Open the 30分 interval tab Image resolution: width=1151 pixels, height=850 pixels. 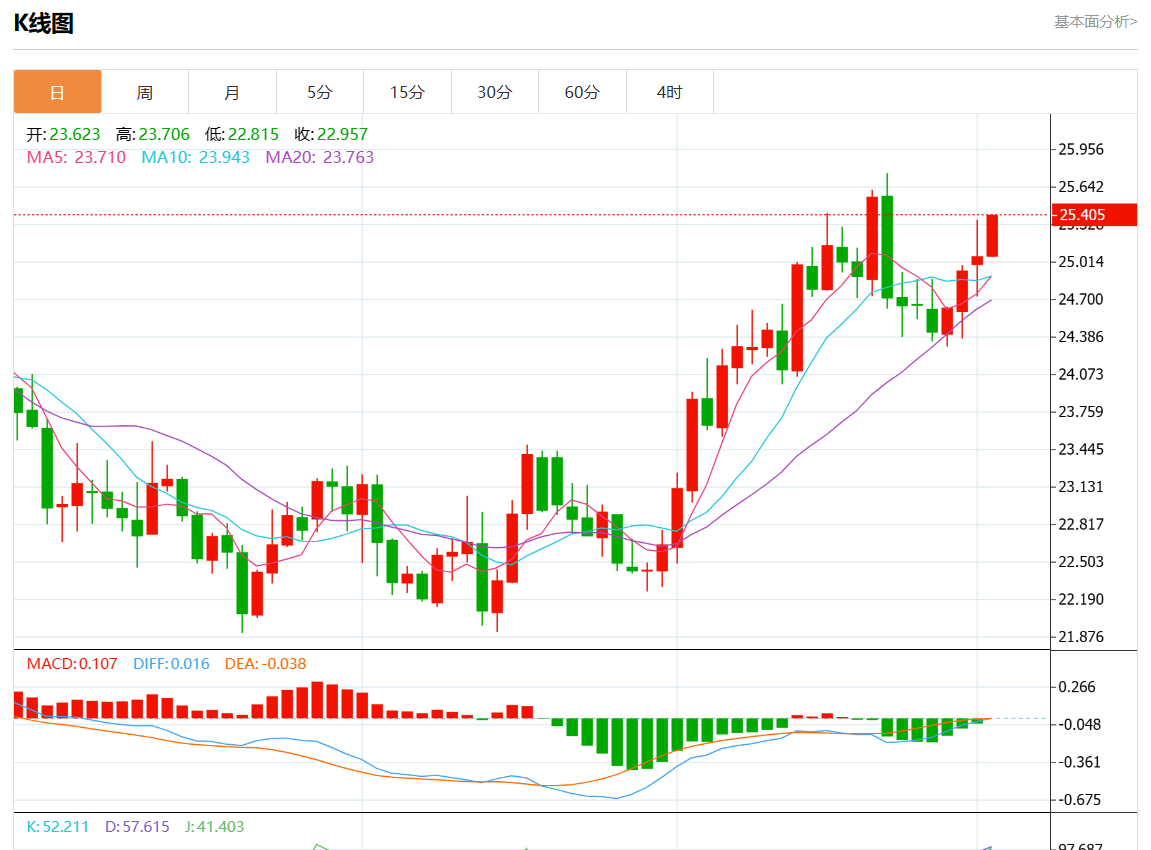[x=495, y=92]
